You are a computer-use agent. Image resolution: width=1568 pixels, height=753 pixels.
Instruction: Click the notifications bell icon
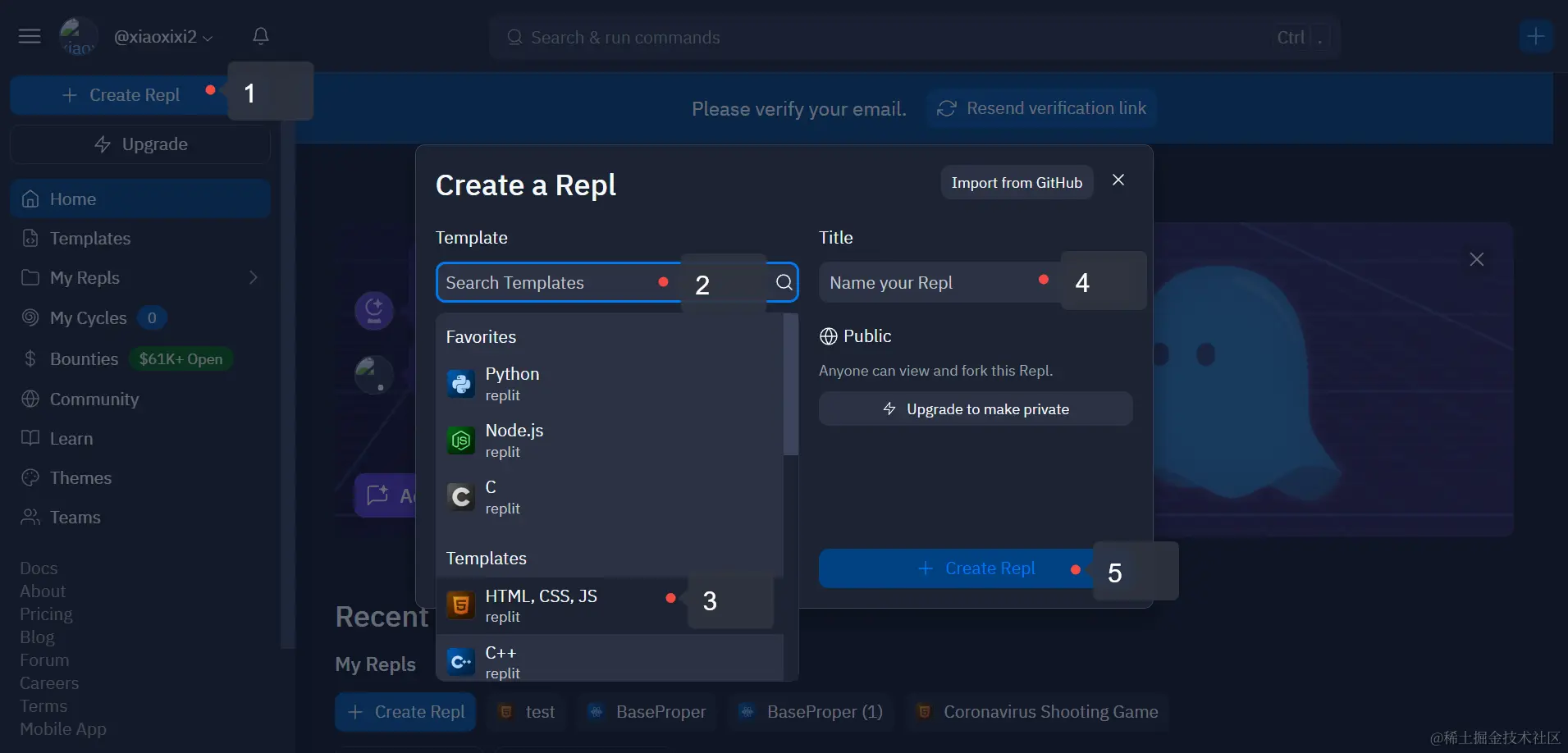pyautogui.click(x=261, y=36)
